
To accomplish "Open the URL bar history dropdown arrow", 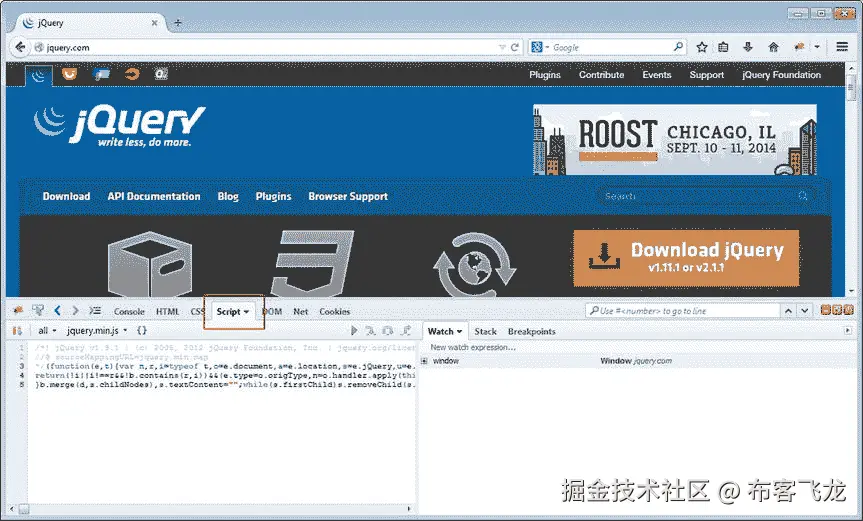I will 501,48.
